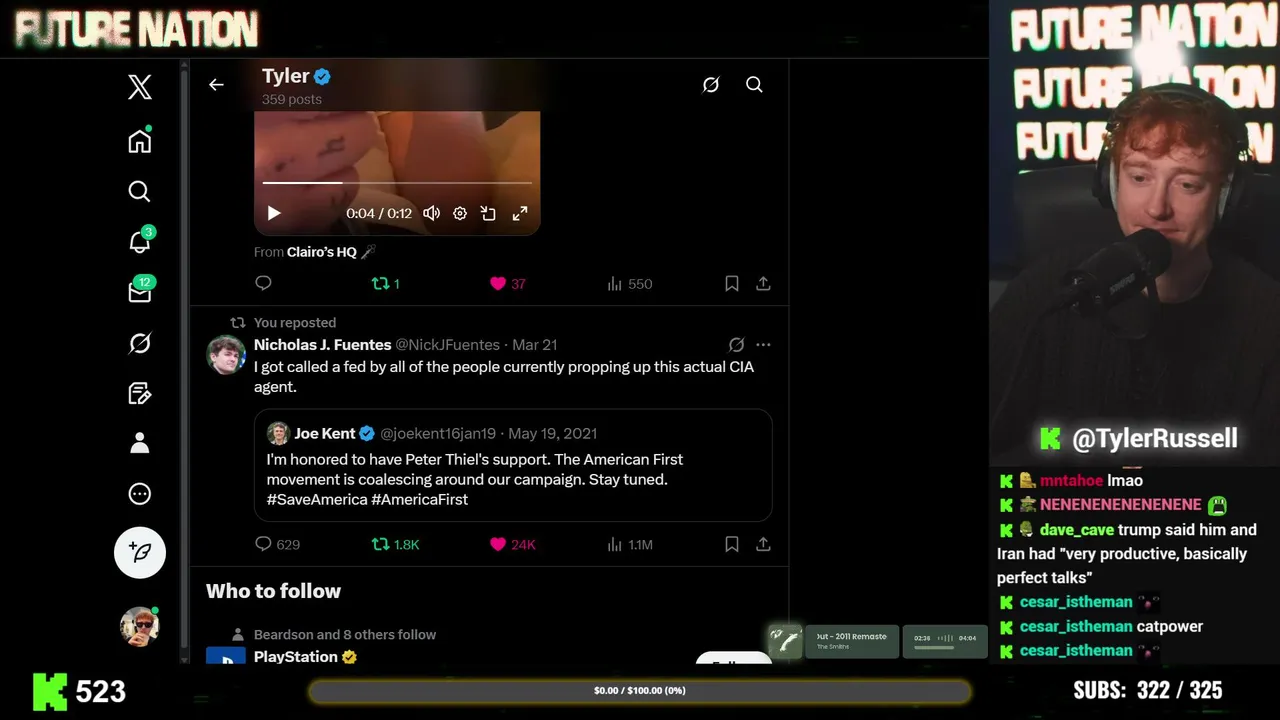Open the @NickJFuentes handle
Viewport: 1280px width, 720px height.
point(447,344)
